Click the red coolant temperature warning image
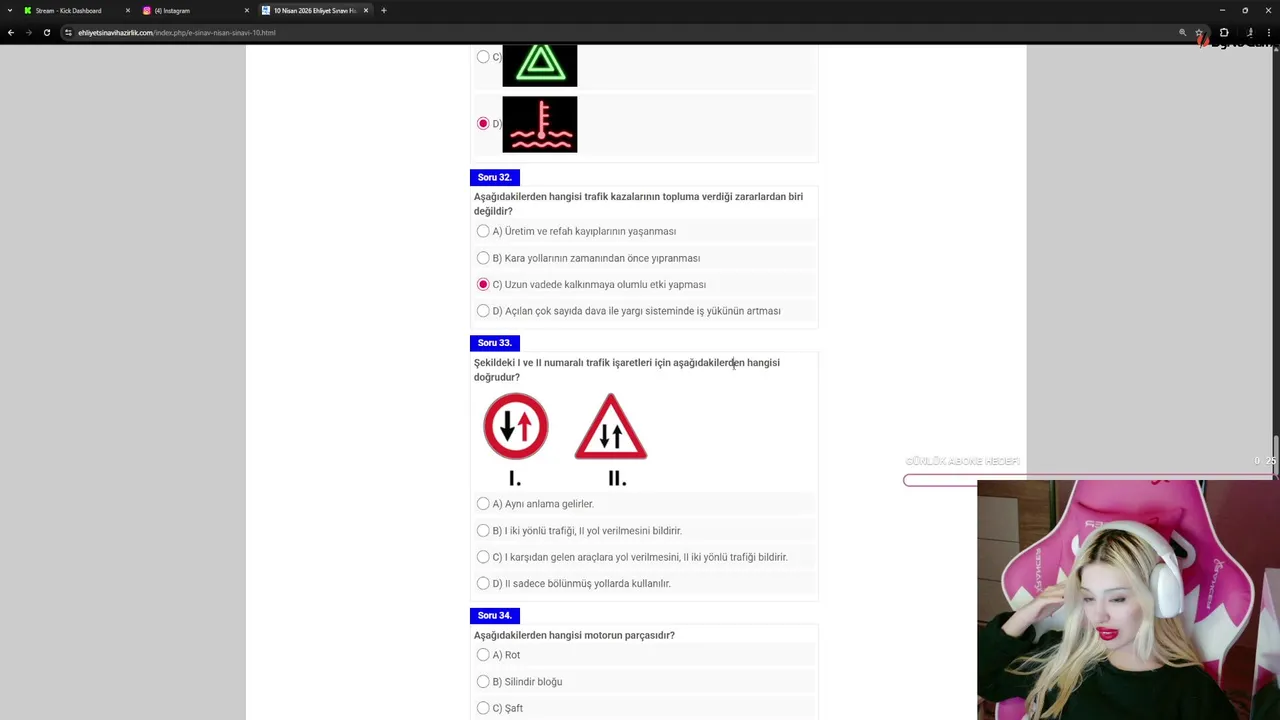Image resolution: width=1280 pixels, height=720 pixels. pos(540,124)
